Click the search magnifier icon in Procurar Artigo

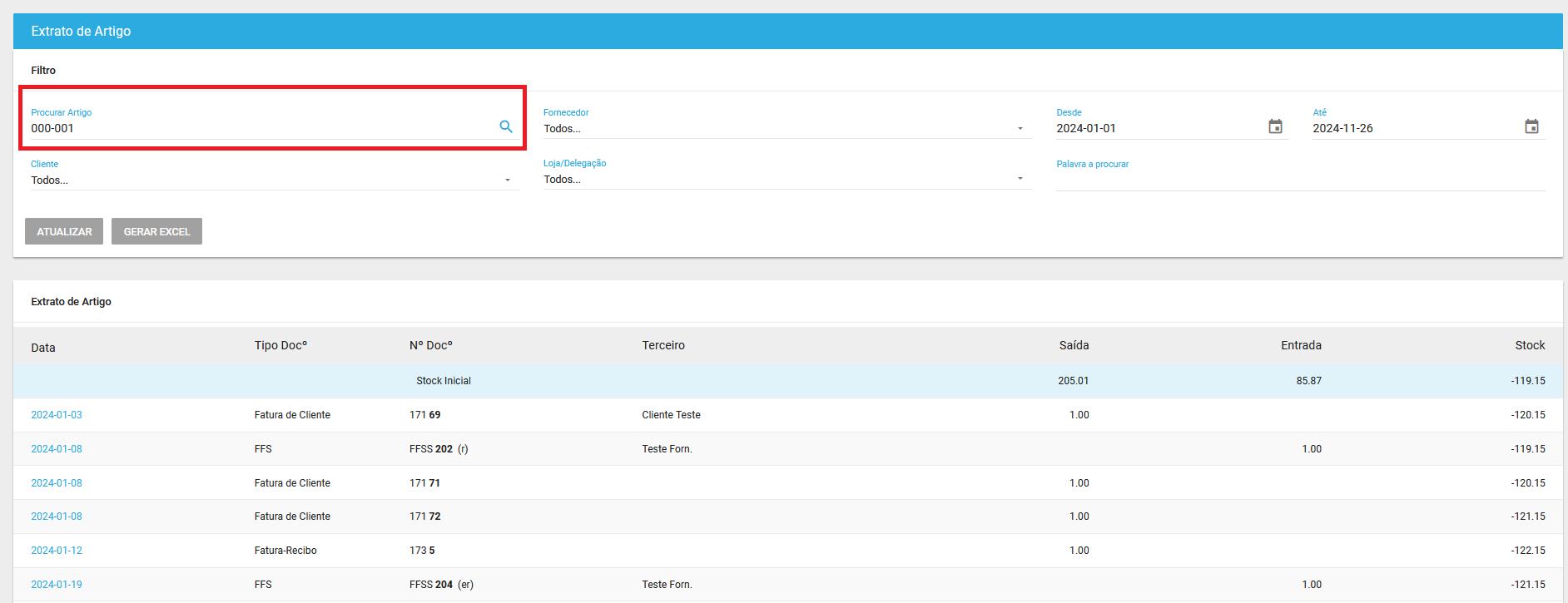[x=505, y=126]
